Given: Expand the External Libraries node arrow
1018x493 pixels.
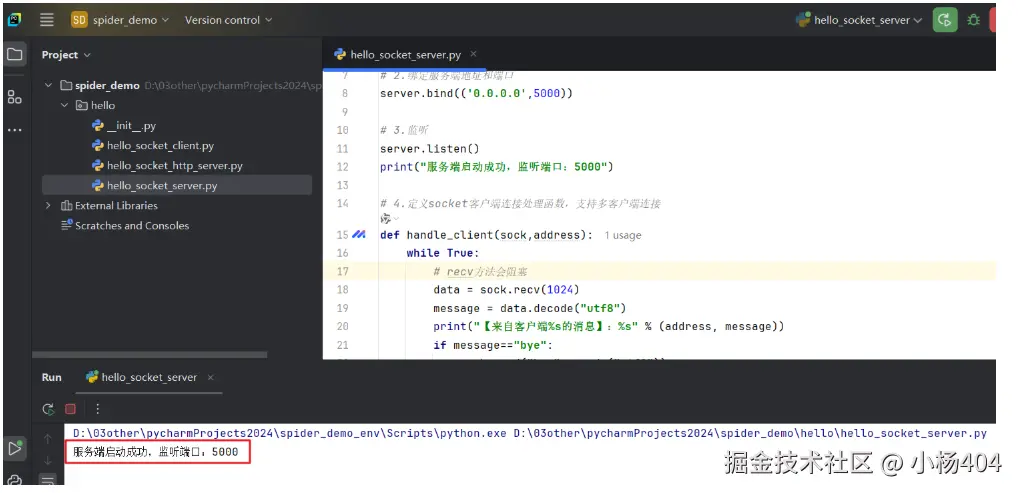Looking at the screenshot, I should (48, 205).
